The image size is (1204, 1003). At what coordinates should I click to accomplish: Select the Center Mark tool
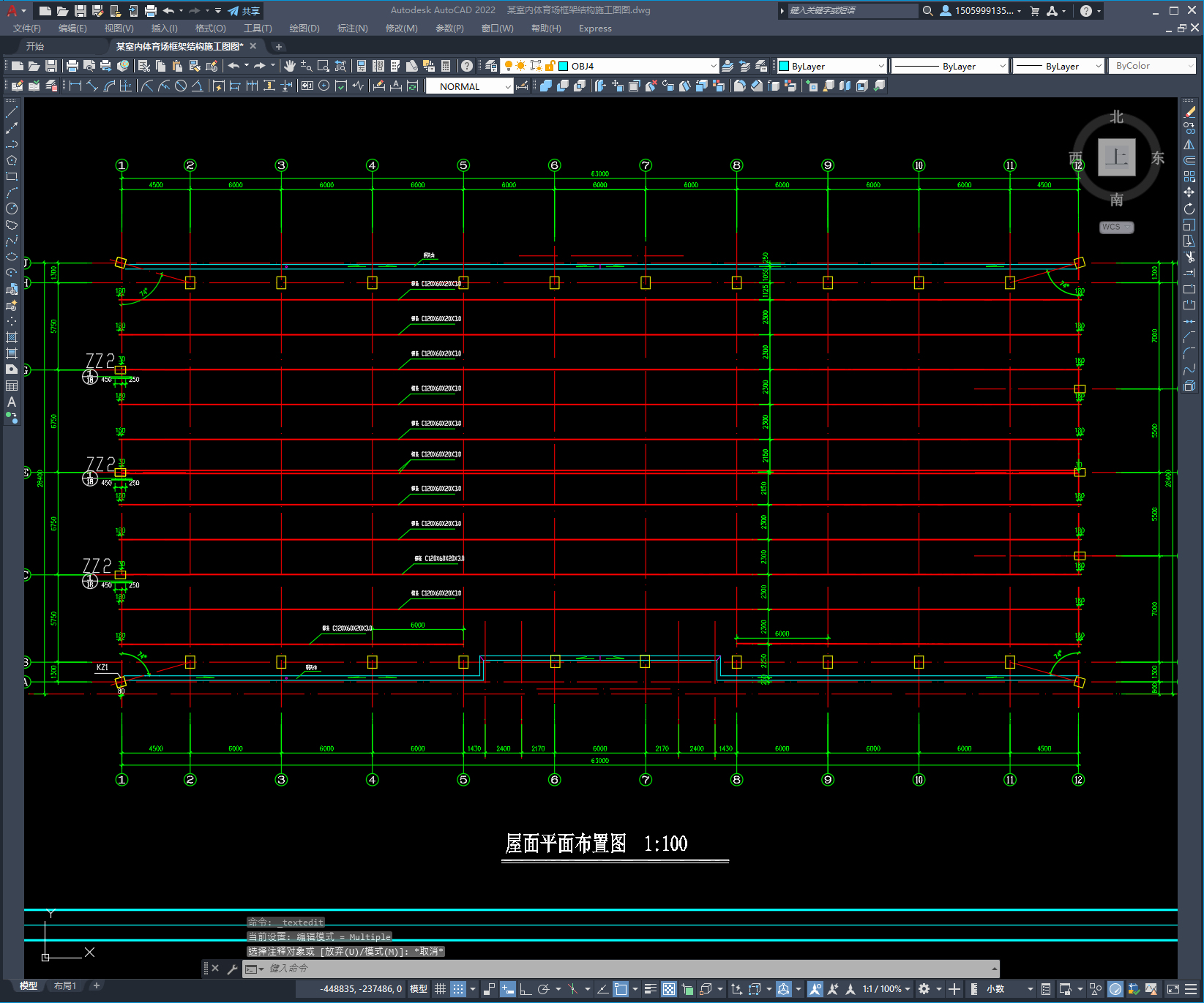pyautogui.click(x=324, y=86)
